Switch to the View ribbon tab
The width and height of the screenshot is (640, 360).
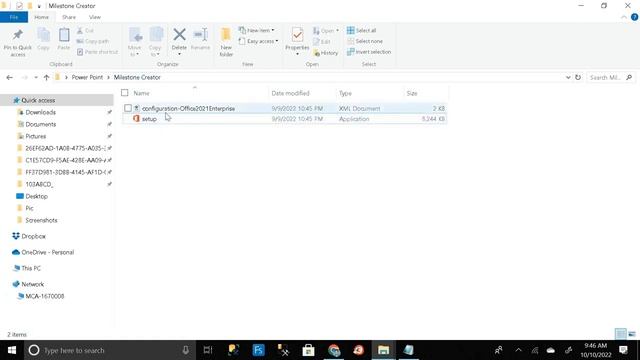coord(95,17)
